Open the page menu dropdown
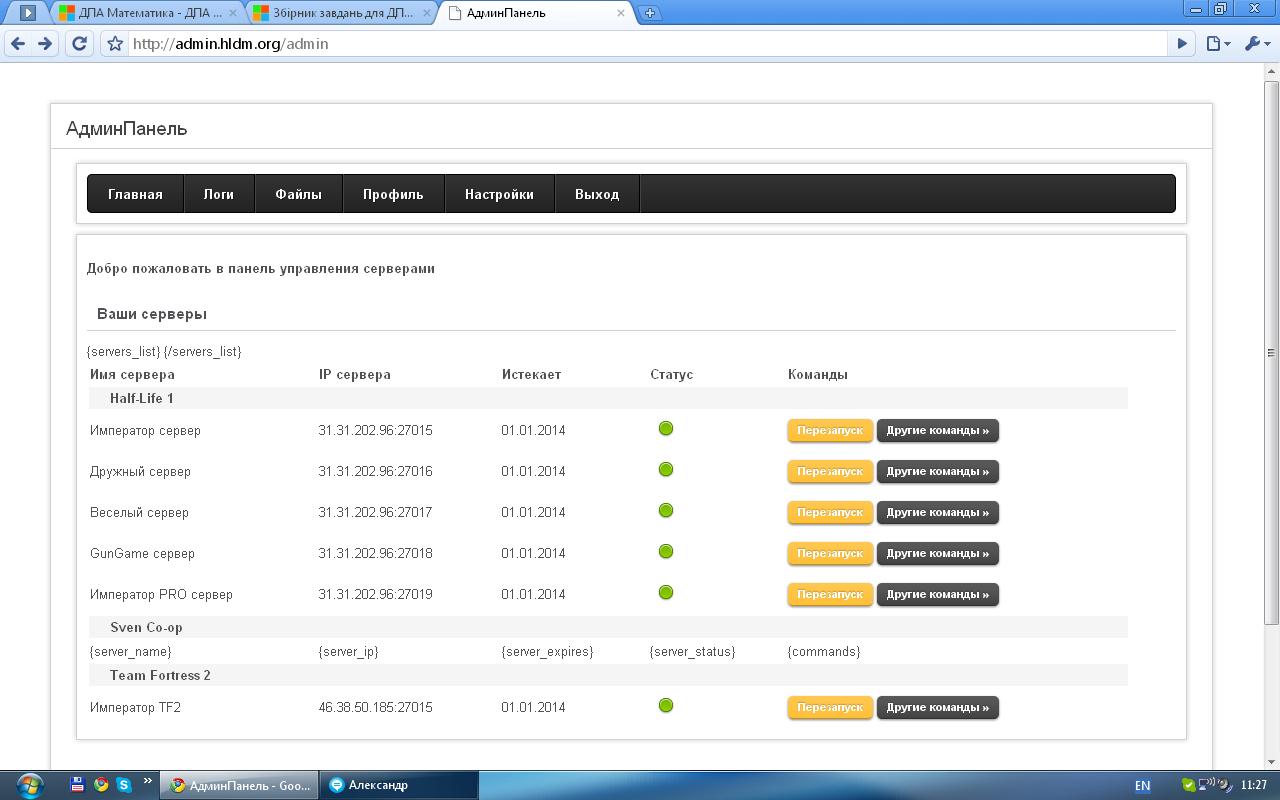Image resolution: width=1280 pixels, height=800 pixels. click(x=1217, y=44)
